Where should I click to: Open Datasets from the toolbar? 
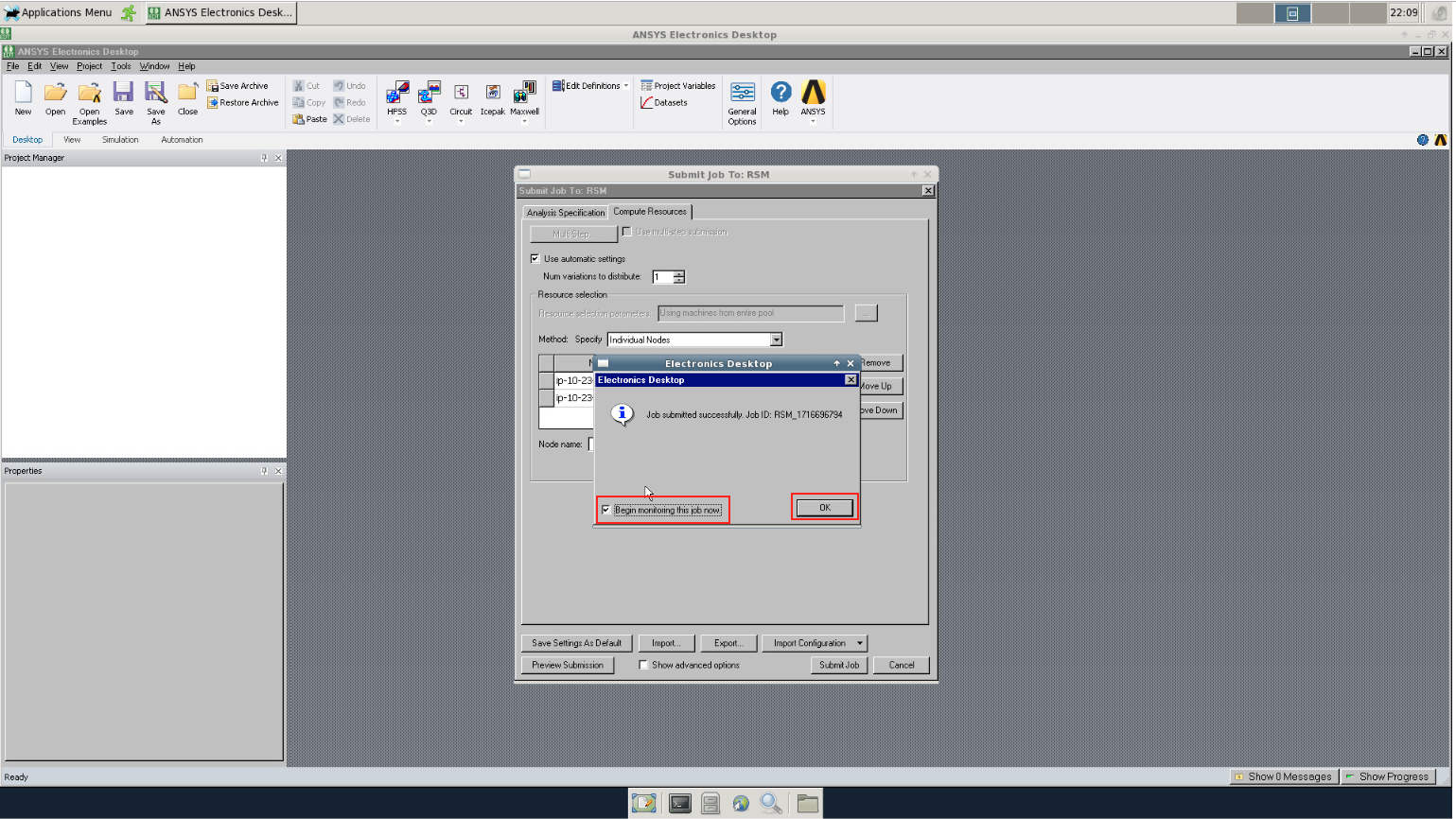[664, 103]
